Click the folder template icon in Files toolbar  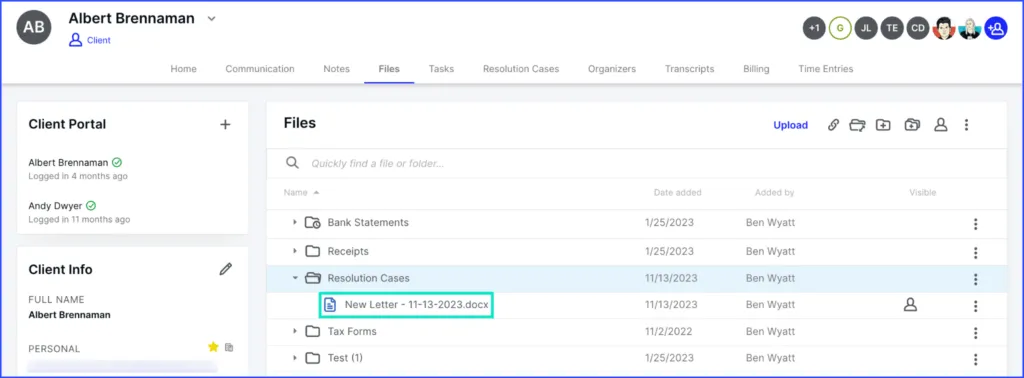click(912, 125)
